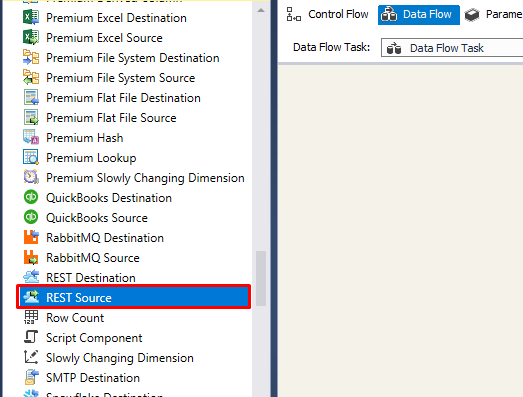Open the Data Flow Task dropdown
This screenshot has width=523, height=397.
click(x=452, y=48)
